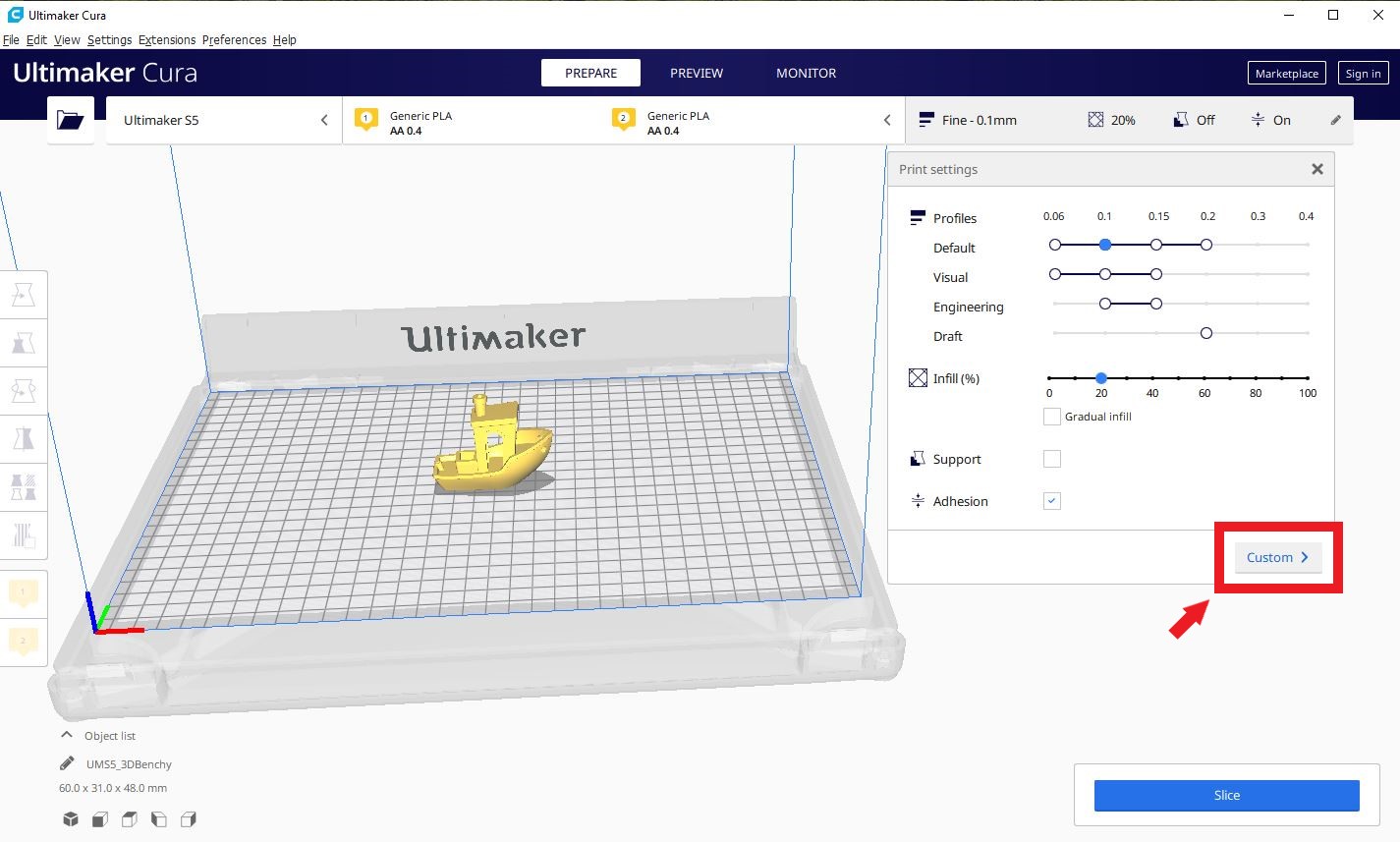The width and height of the screenshot is (1400, 842).
Task: Open the Settings menu
Action: point(109,39)
